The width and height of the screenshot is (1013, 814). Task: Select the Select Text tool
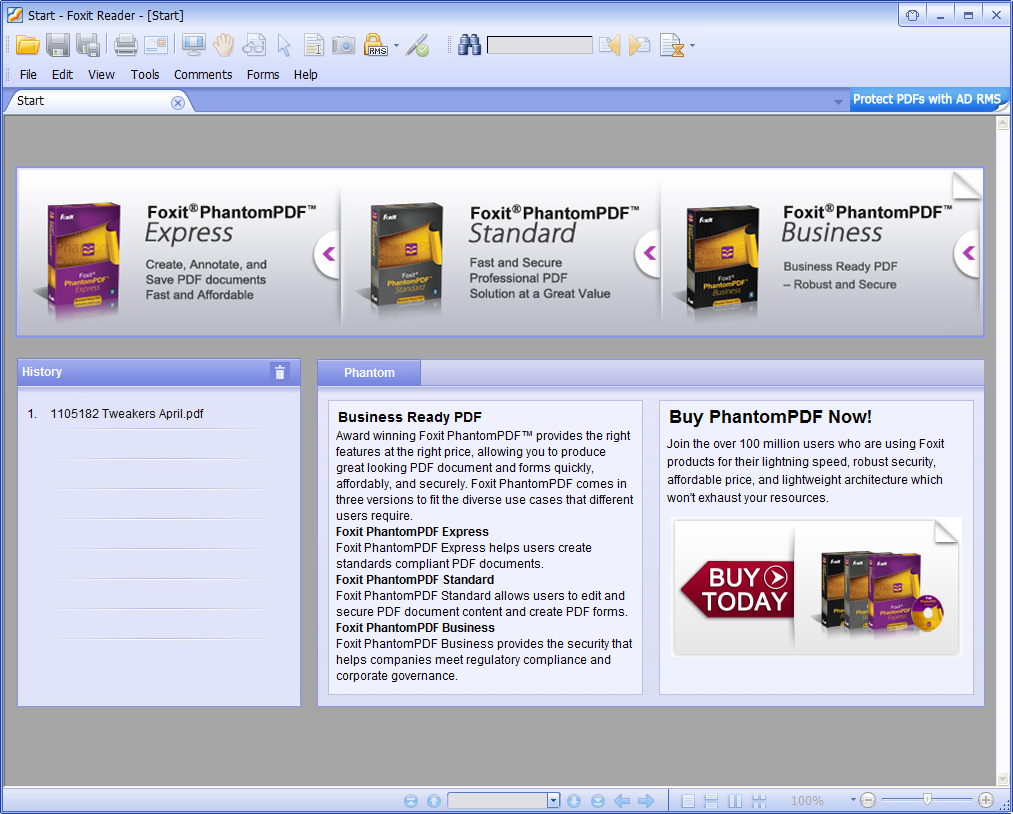coord(314,45)
